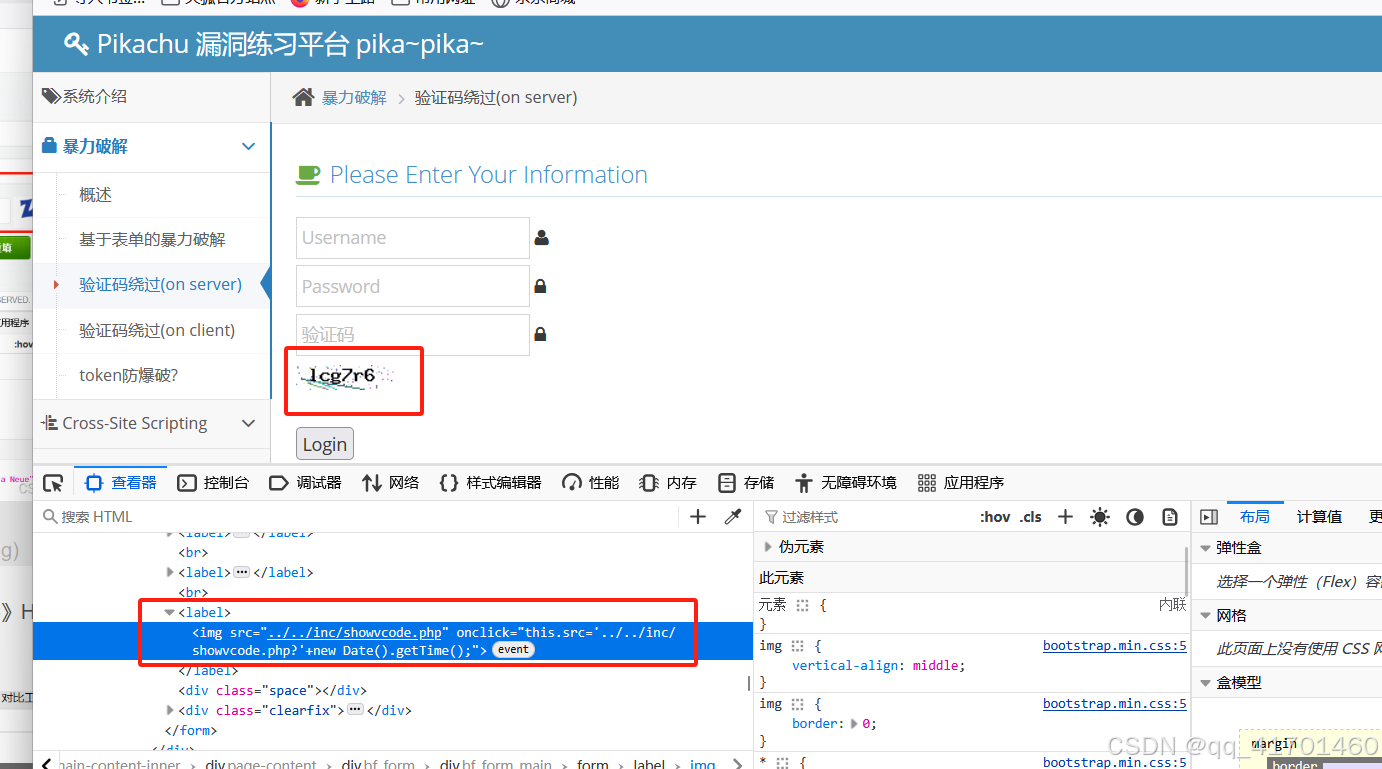Open the 概述 sidebar item
This screenshot has height=769, width=1382.
click(96, 195)
